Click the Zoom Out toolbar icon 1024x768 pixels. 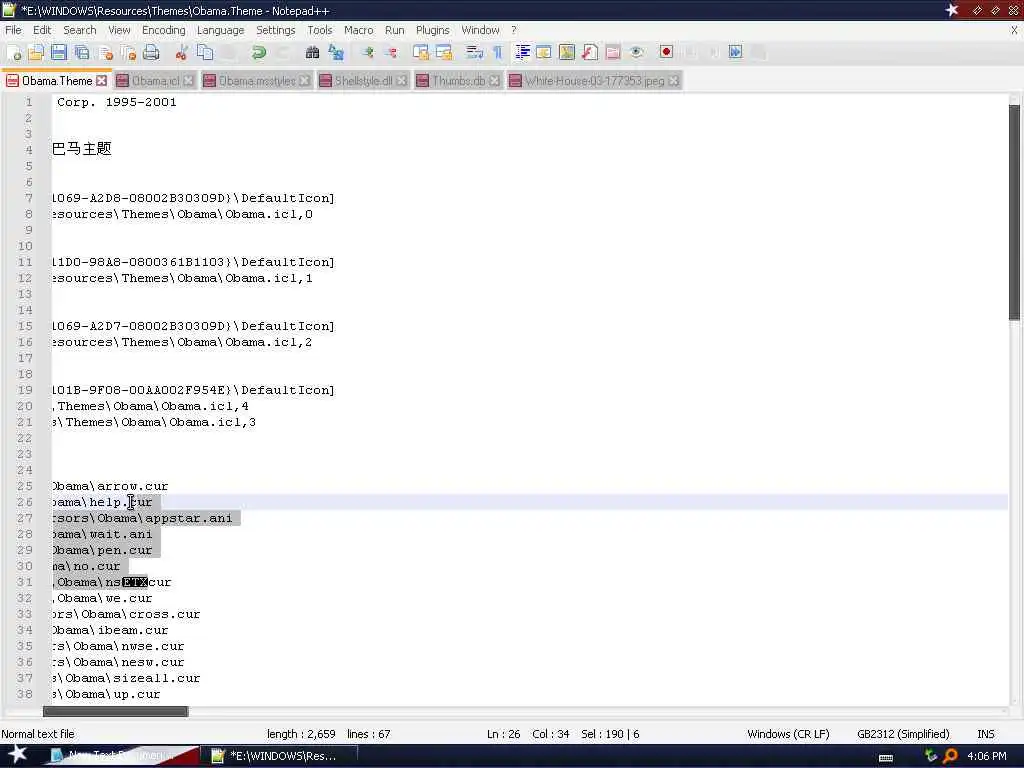pyautogui.click(x=390, y=53)
